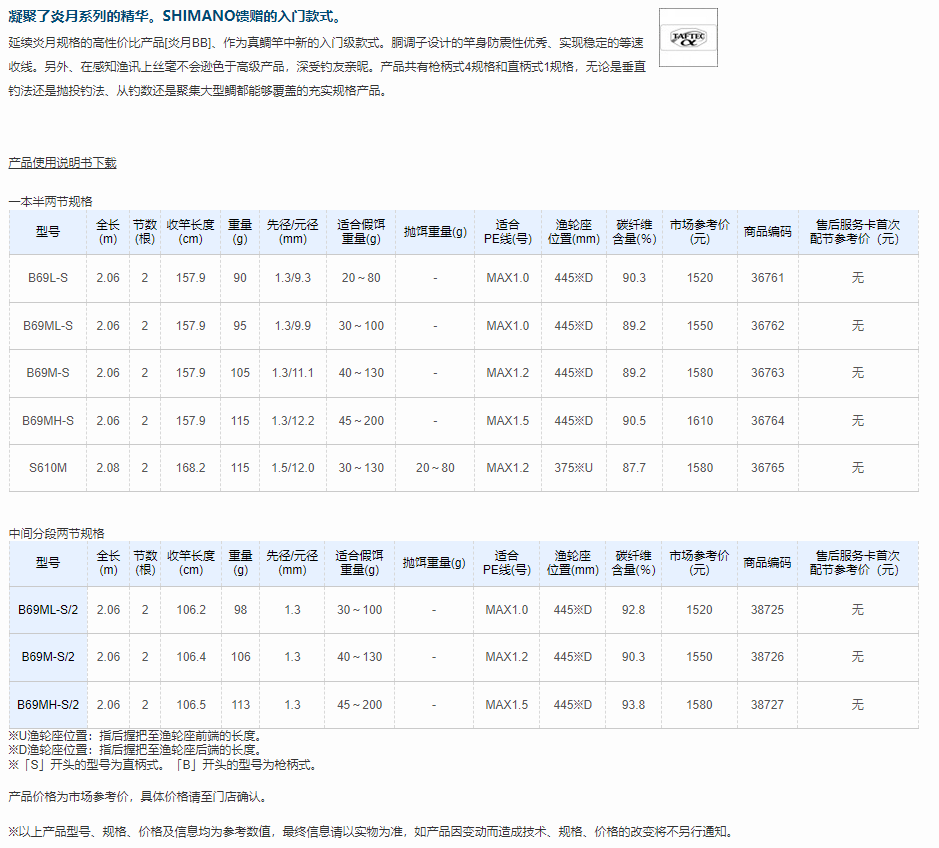Click the total length value 2.08
939x848 pixels.
pyautogui.click(x=108, y=468)
